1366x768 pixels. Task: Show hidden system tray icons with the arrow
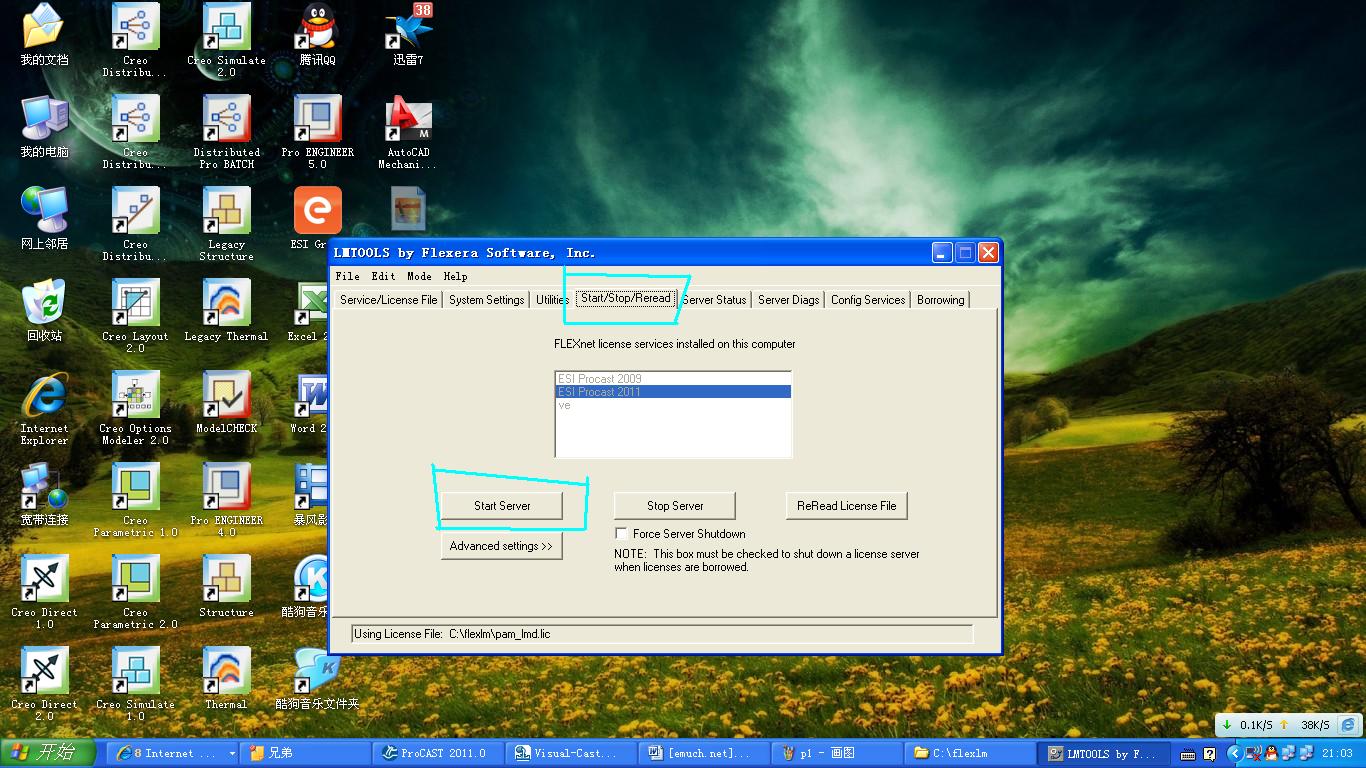click(1235, 753)
